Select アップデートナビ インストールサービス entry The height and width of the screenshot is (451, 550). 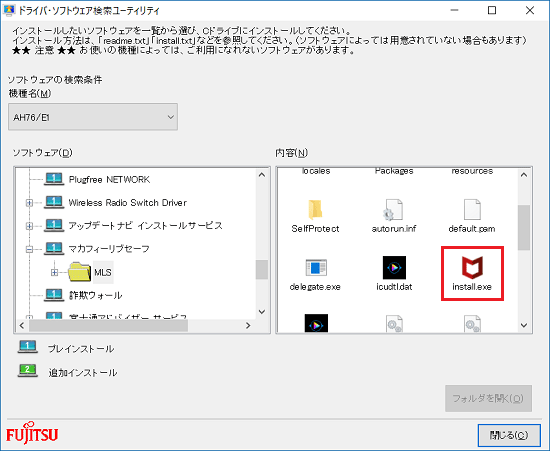pos(146,226)
